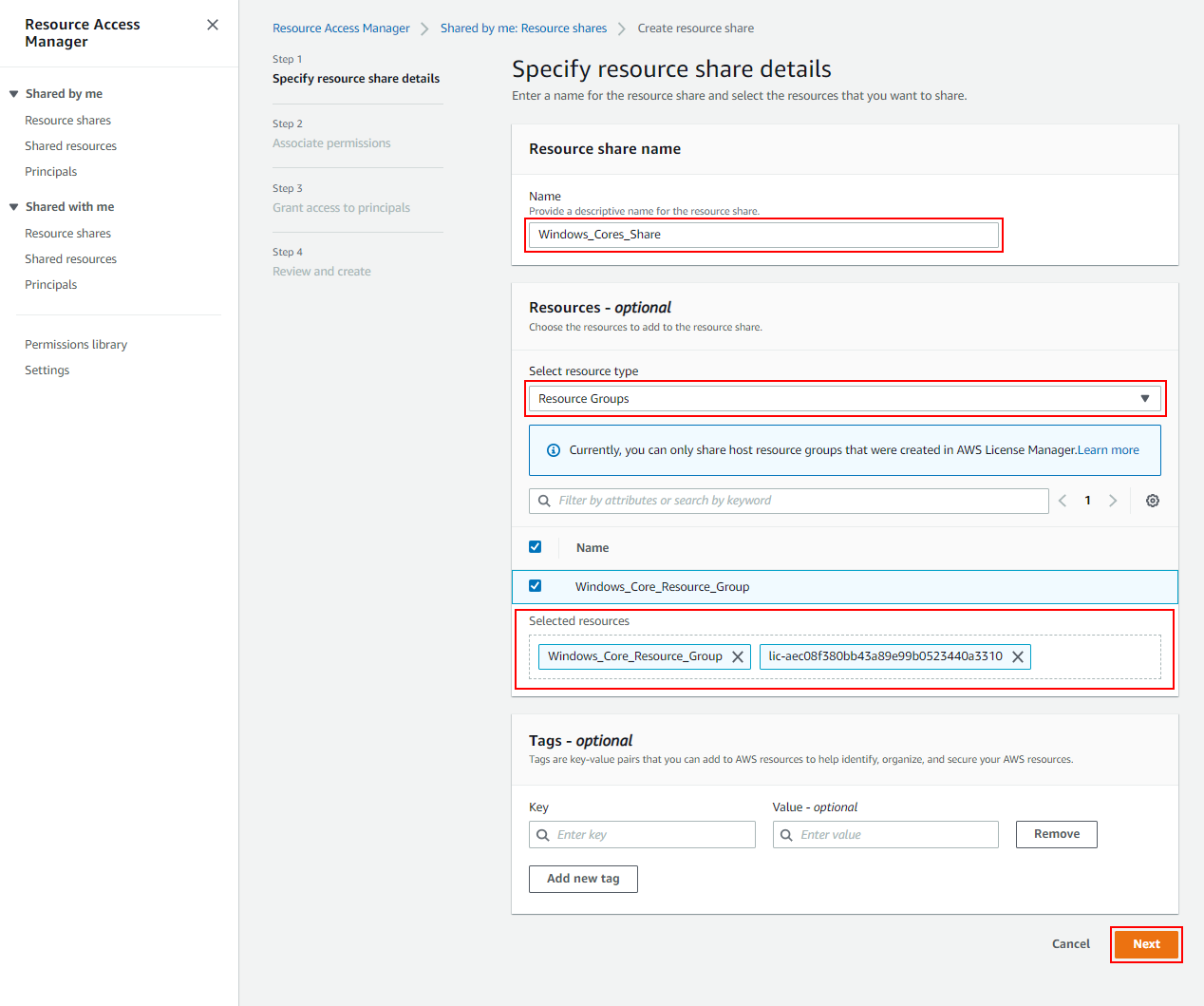The height and width of the screenshot is (1006, 1204).
Task: Toggle the select-all checkbox in the Name header
Action: click(535, 546)
